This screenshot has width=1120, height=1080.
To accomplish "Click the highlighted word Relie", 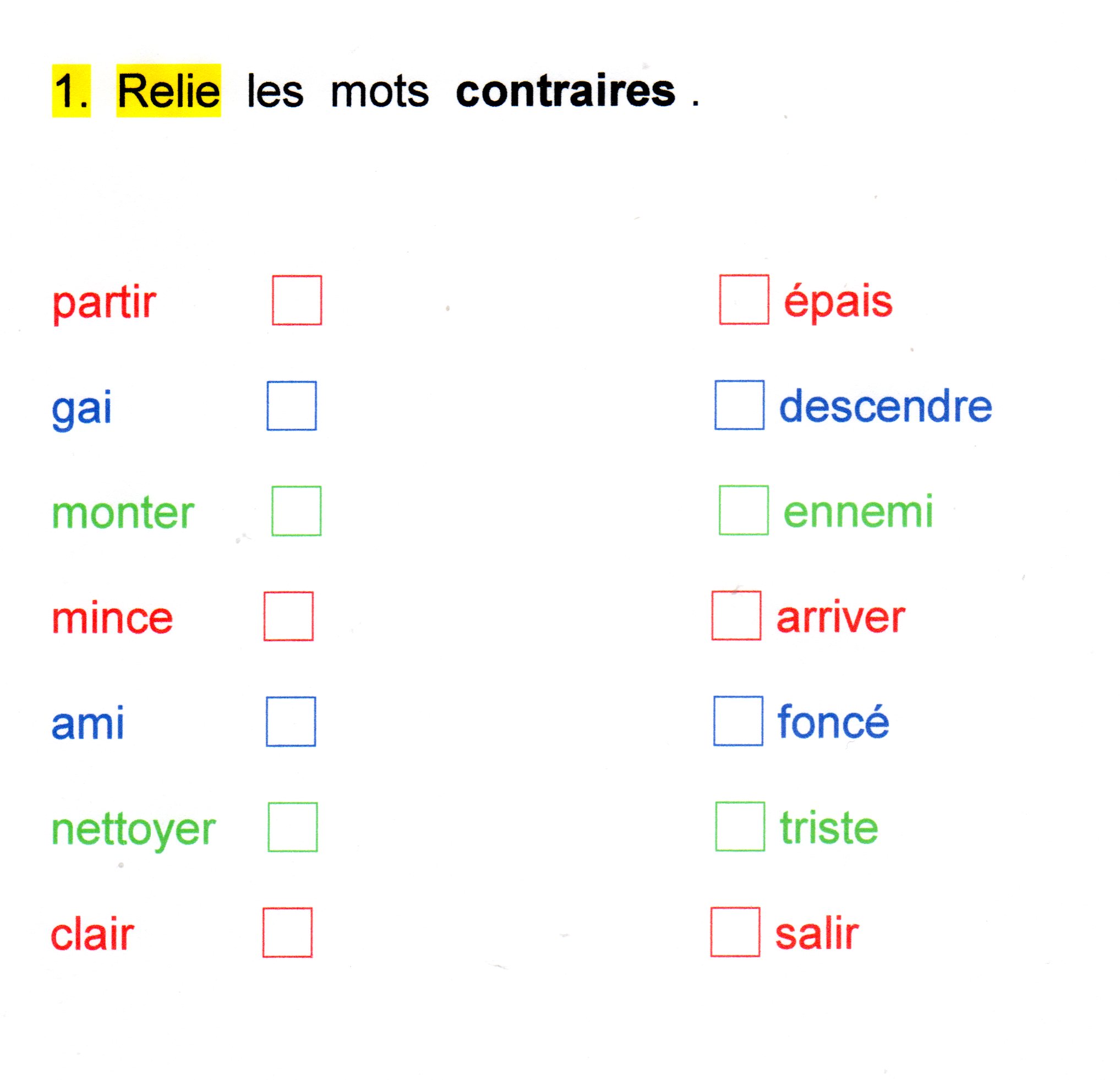I will tap(168, 91).
